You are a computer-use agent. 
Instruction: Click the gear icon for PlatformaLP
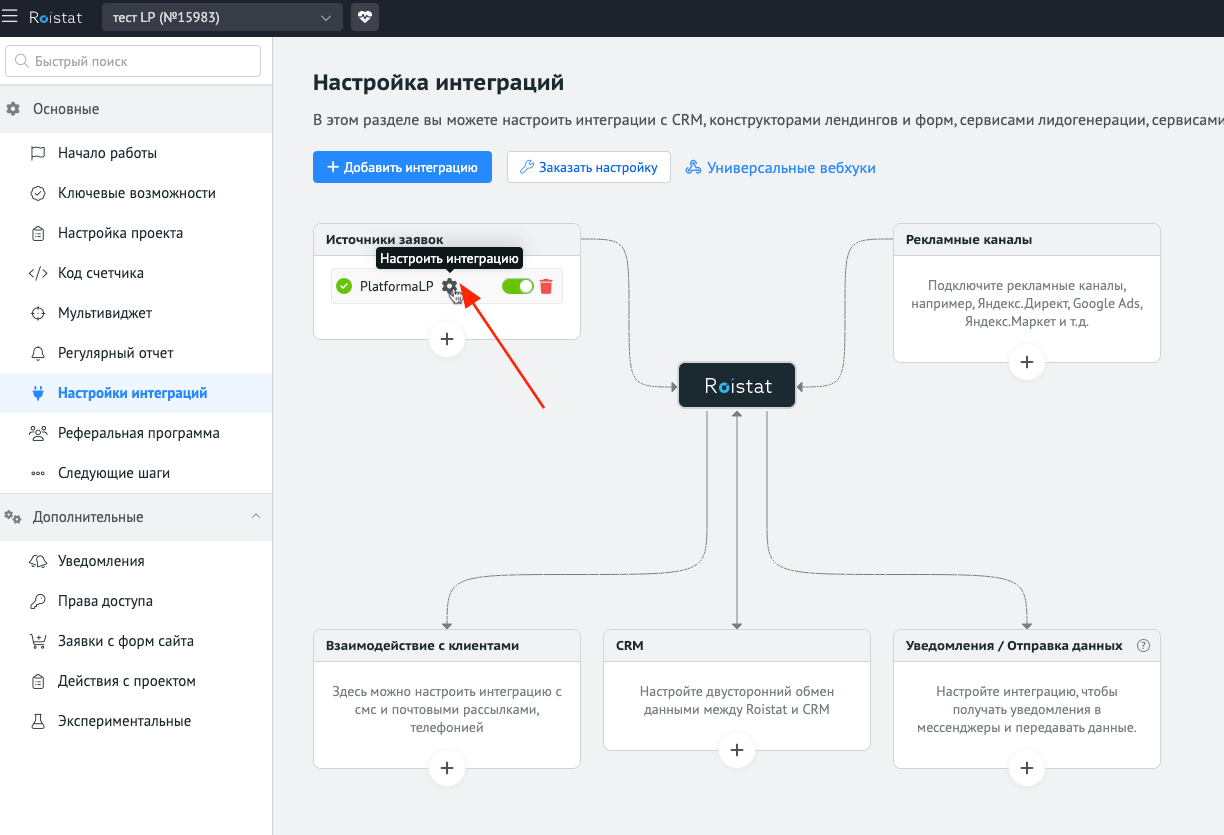(x=450, y=286)
